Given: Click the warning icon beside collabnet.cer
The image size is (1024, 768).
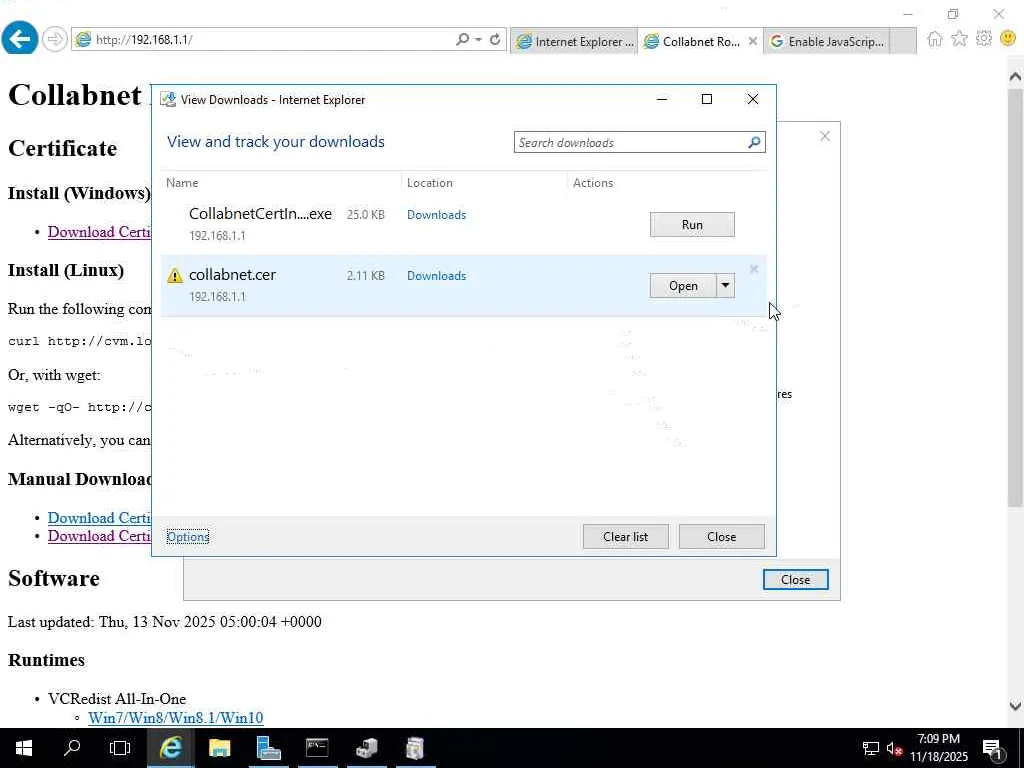Looking at the screenshot, I should 174,276.
